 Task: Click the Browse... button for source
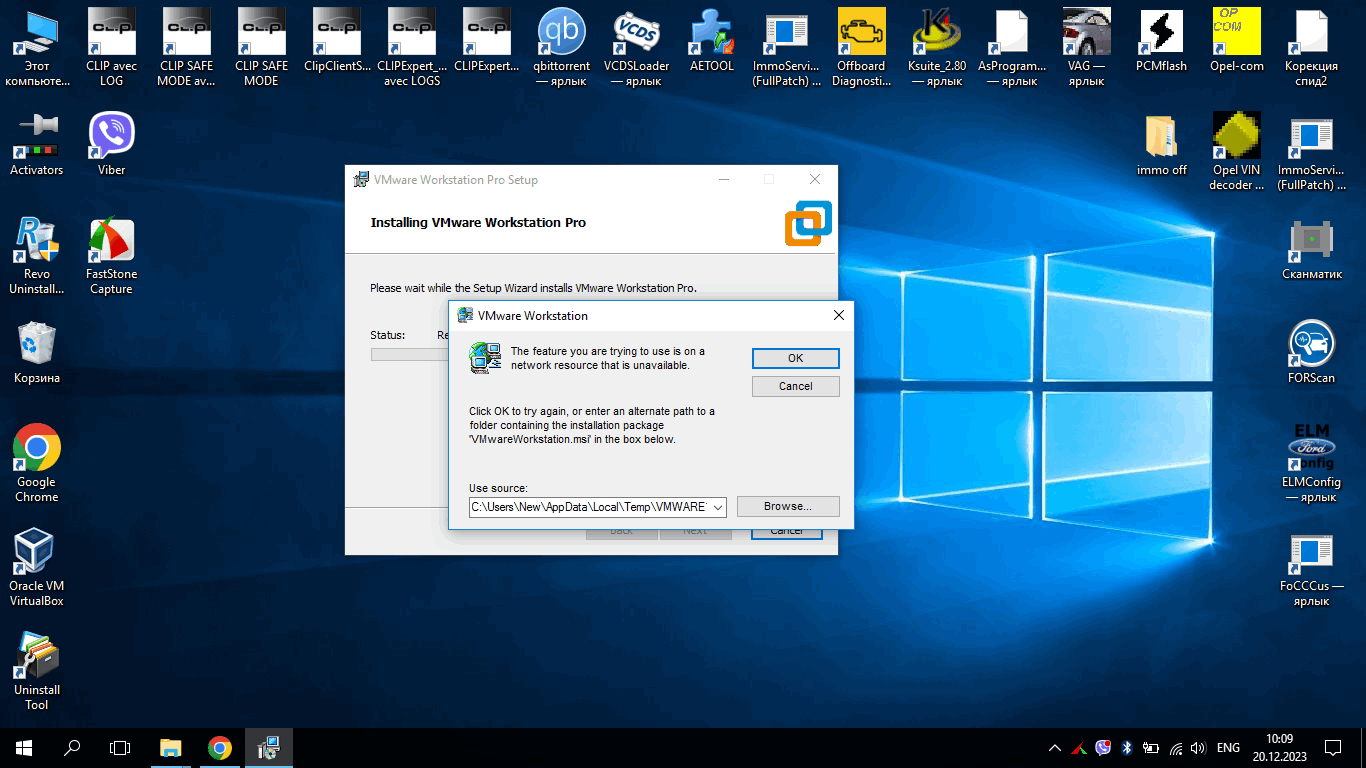(x=787, y=506)
